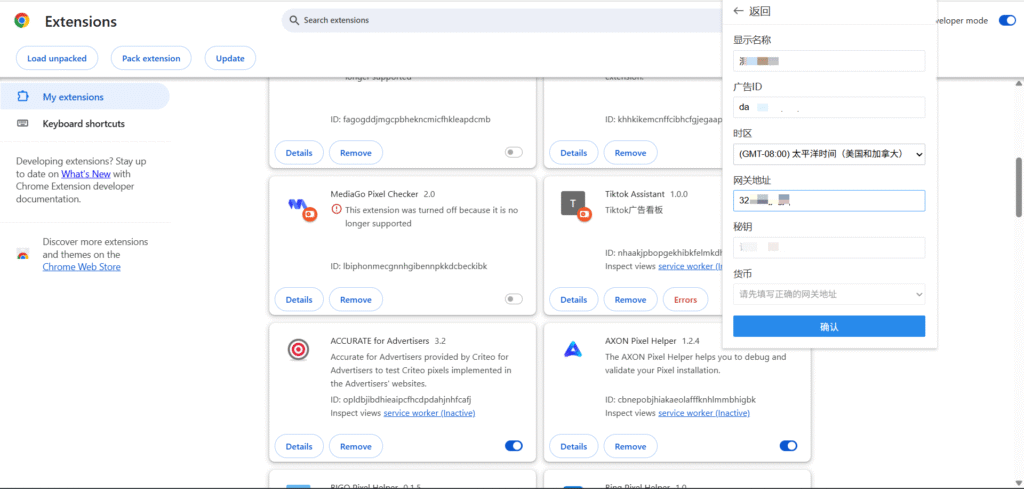Enable the MediaGo Pixel Checker toggle
The width and height of the screenshot is (1024, 489).
(x=514, y=299)
